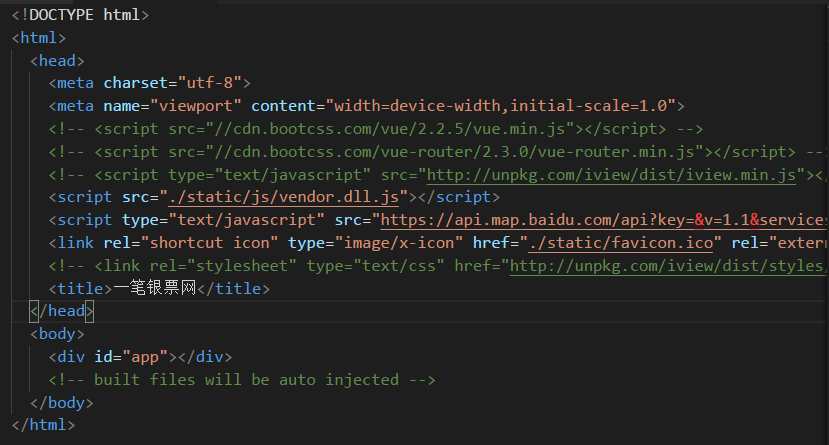This screenshot has width=829, height=445.
Task: Click the closing /html tag
Action: (x=43, y=425)
